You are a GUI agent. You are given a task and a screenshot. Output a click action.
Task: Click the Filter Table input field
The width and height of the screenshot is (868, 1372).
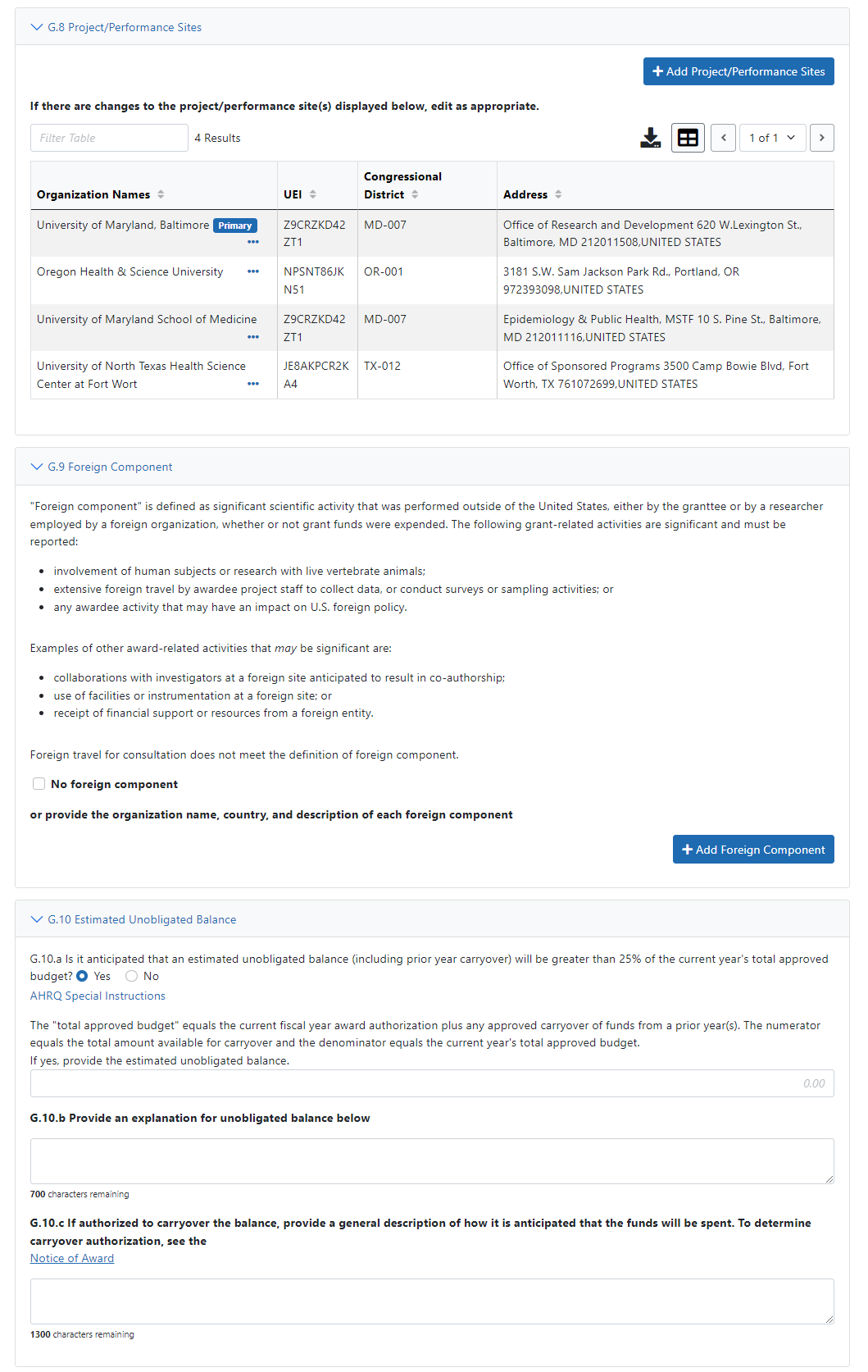pyautogui.click(x=109, y=138)
